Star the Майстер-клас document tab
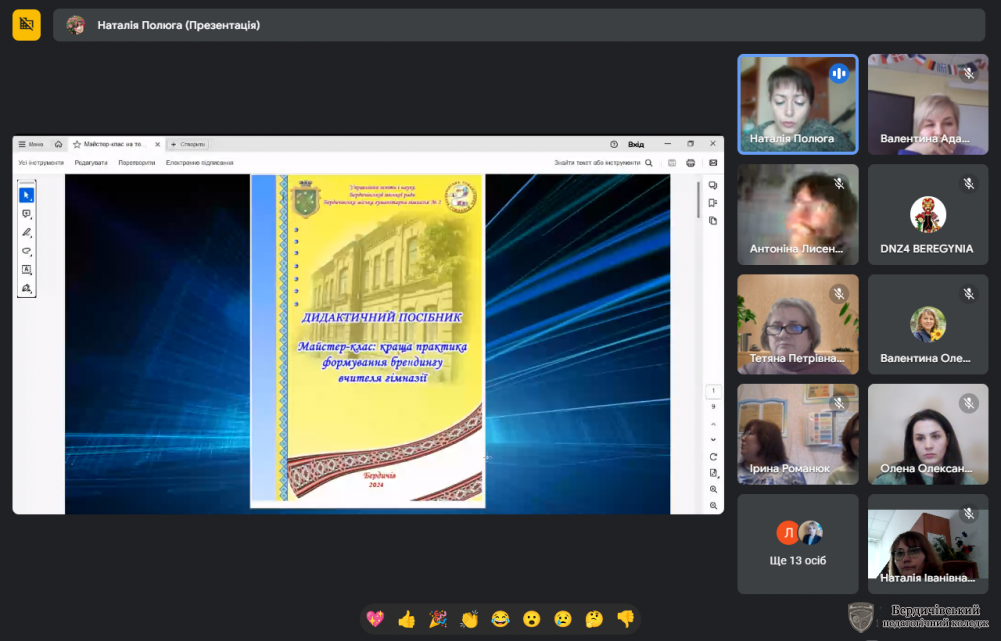This screenshot has height=641, width=1001. tap(77, 144)
